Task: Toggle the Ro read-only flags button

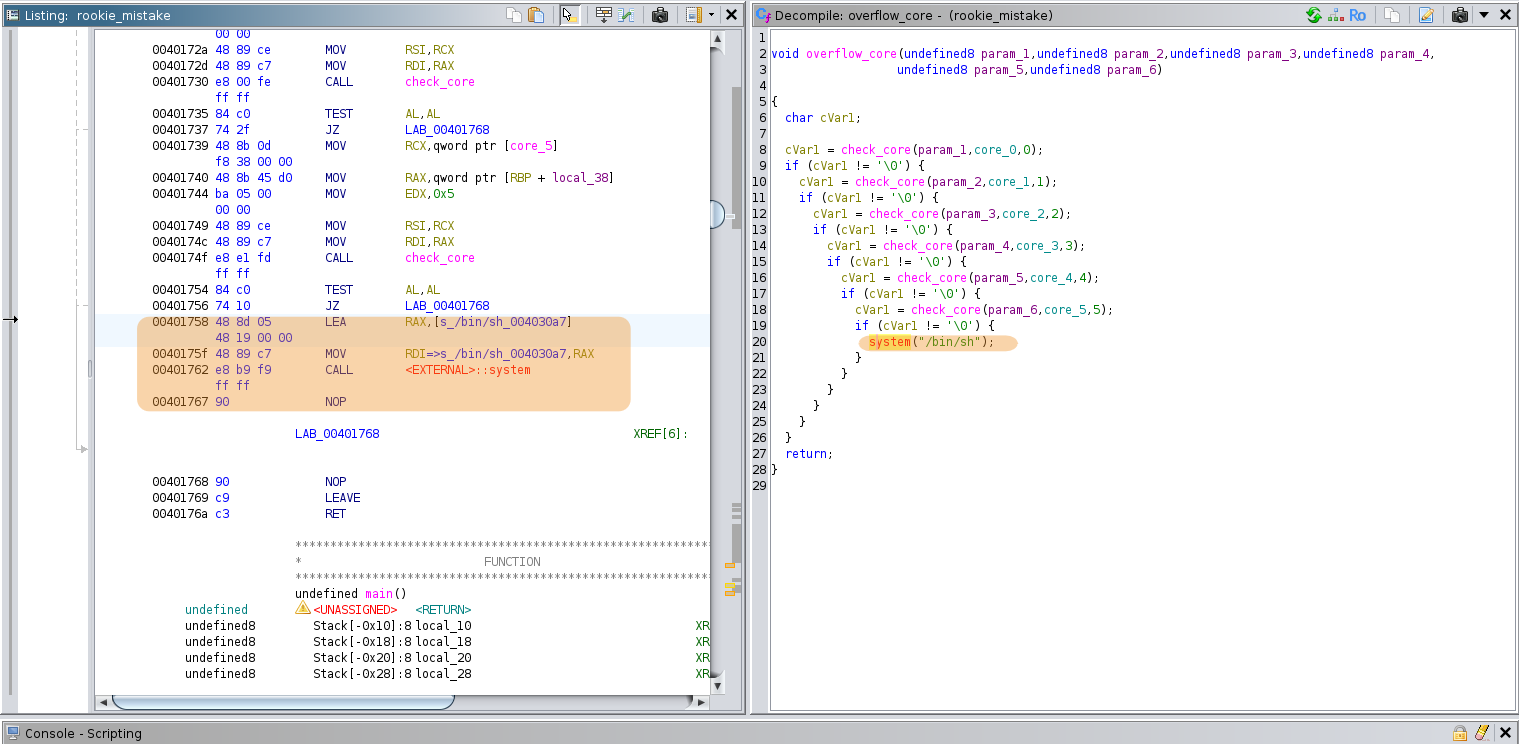Action: click(1357, 15)
